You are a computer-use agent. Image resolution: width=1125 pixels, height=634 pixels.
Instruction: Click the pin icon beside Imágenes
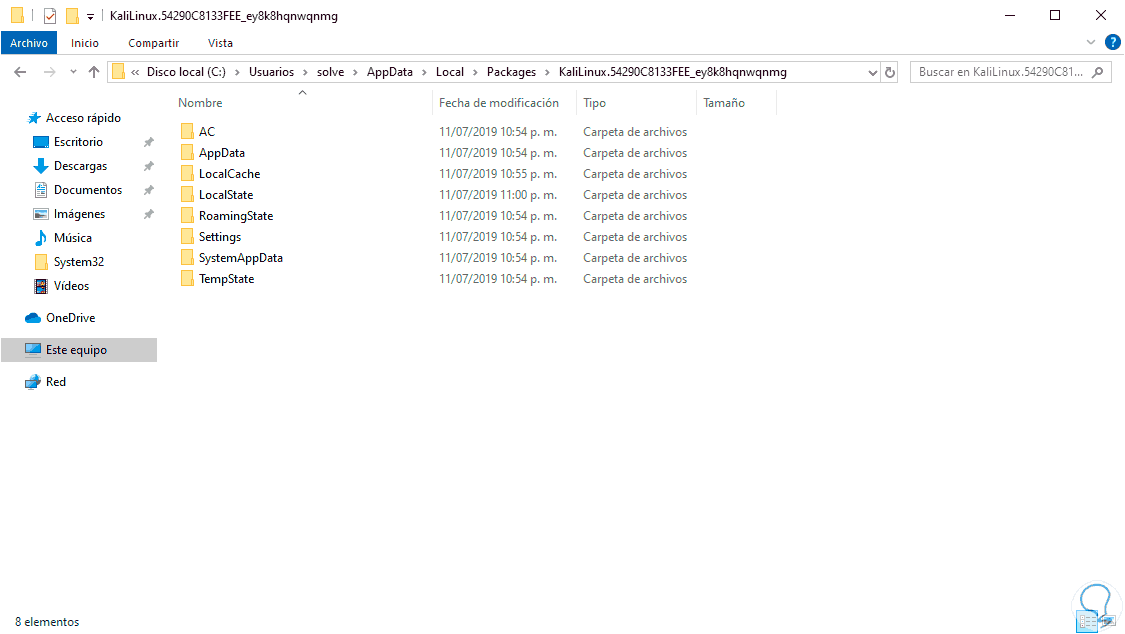149,214
